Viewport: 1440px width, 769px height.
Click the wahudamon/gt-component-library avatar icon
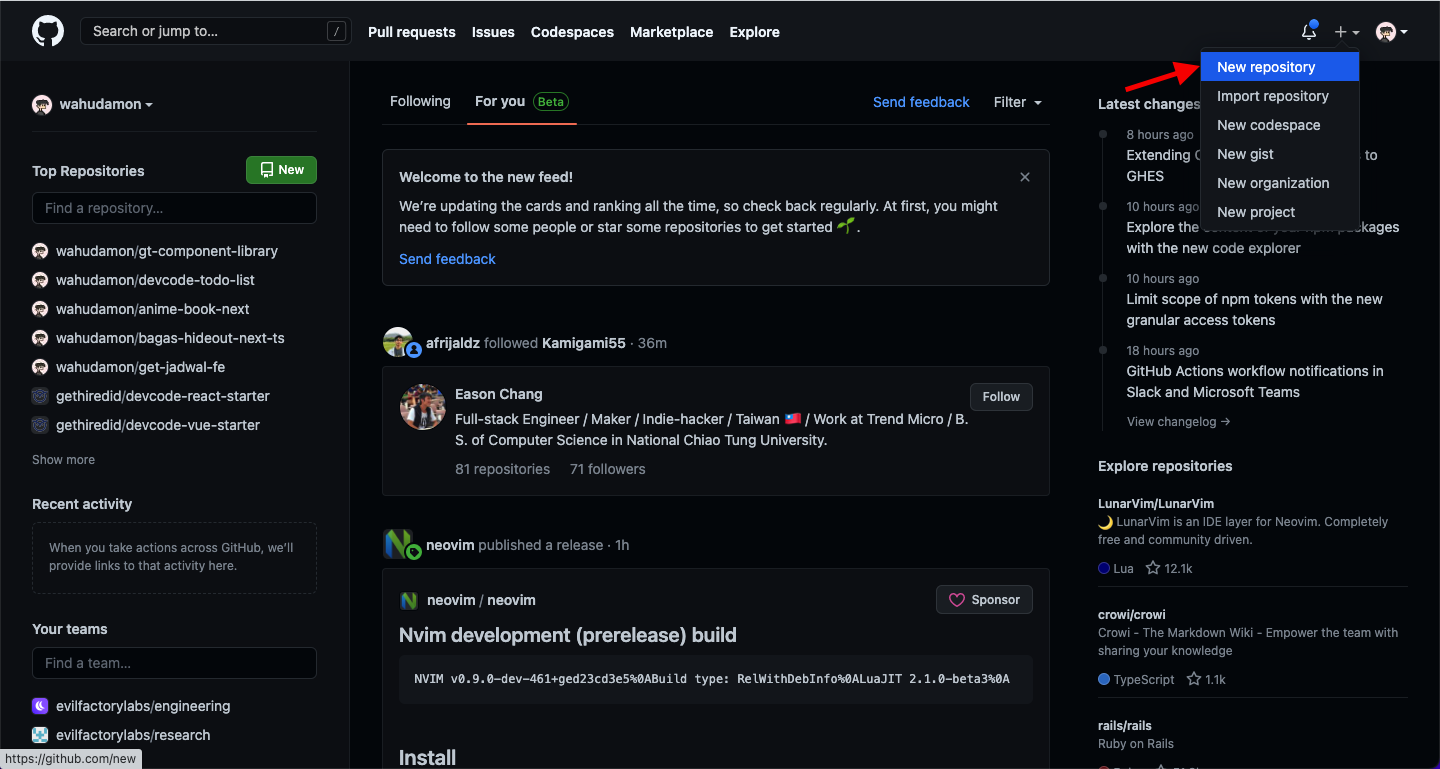point(40,251)
